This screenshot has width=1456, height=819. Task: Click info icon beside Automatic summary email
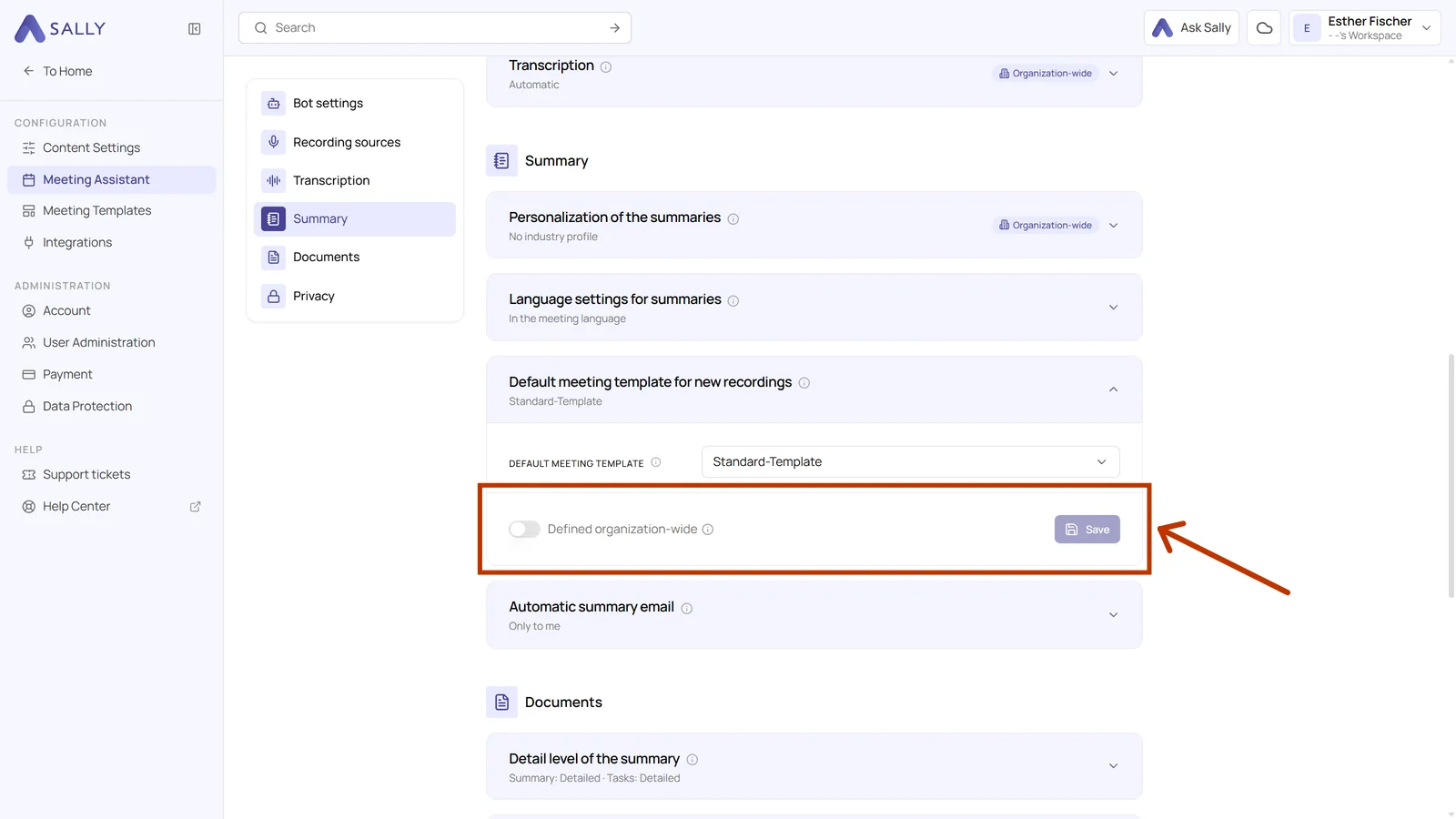pos(687,609)
